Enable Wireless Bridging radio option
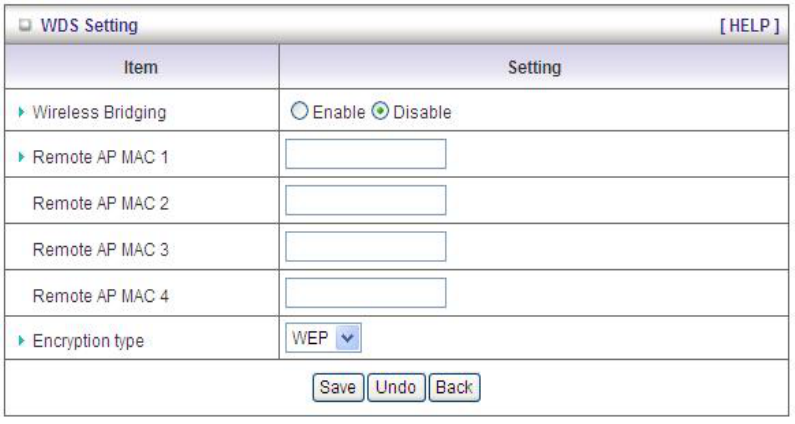The image size is (795, 424). pos(297,113)
